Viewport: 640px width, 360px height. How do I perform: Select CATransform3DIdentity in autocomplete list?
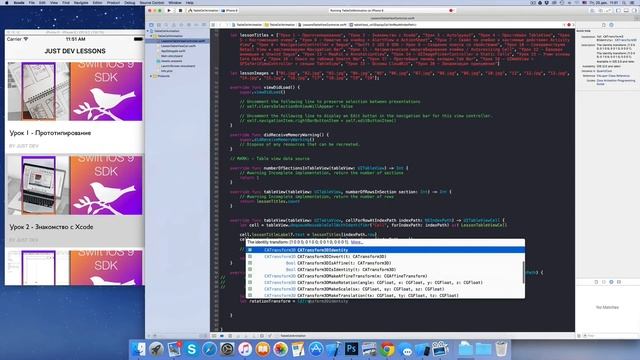tap(385, 250)
